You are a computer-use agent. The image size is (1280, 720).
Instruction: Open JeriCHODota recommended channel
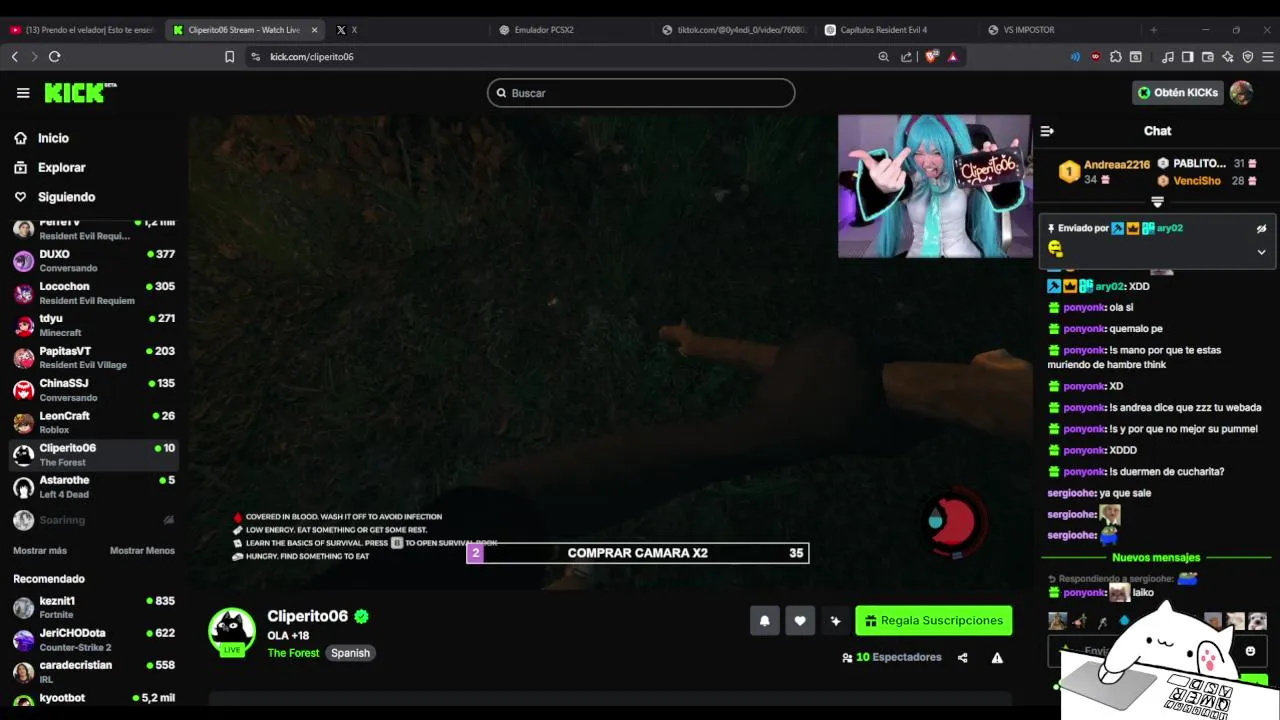coord(93,639)
